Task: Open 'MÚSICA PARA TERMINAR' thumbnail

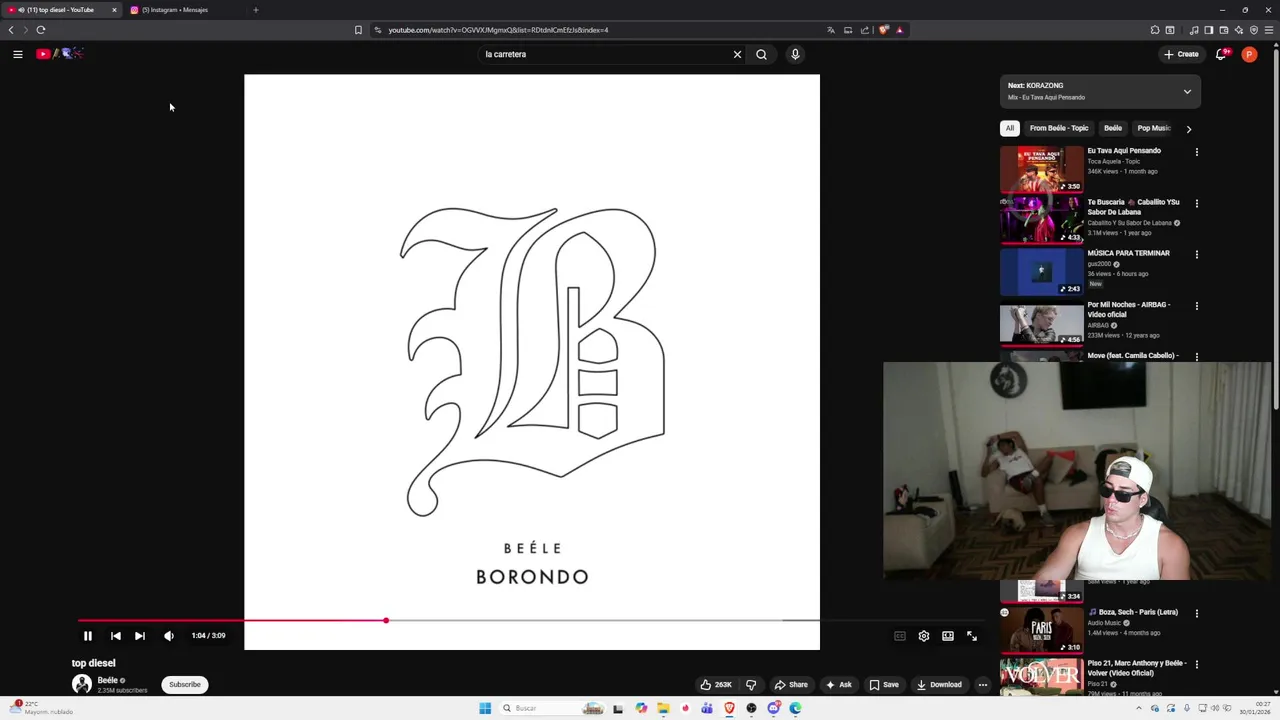Action: coord(1042,271)
